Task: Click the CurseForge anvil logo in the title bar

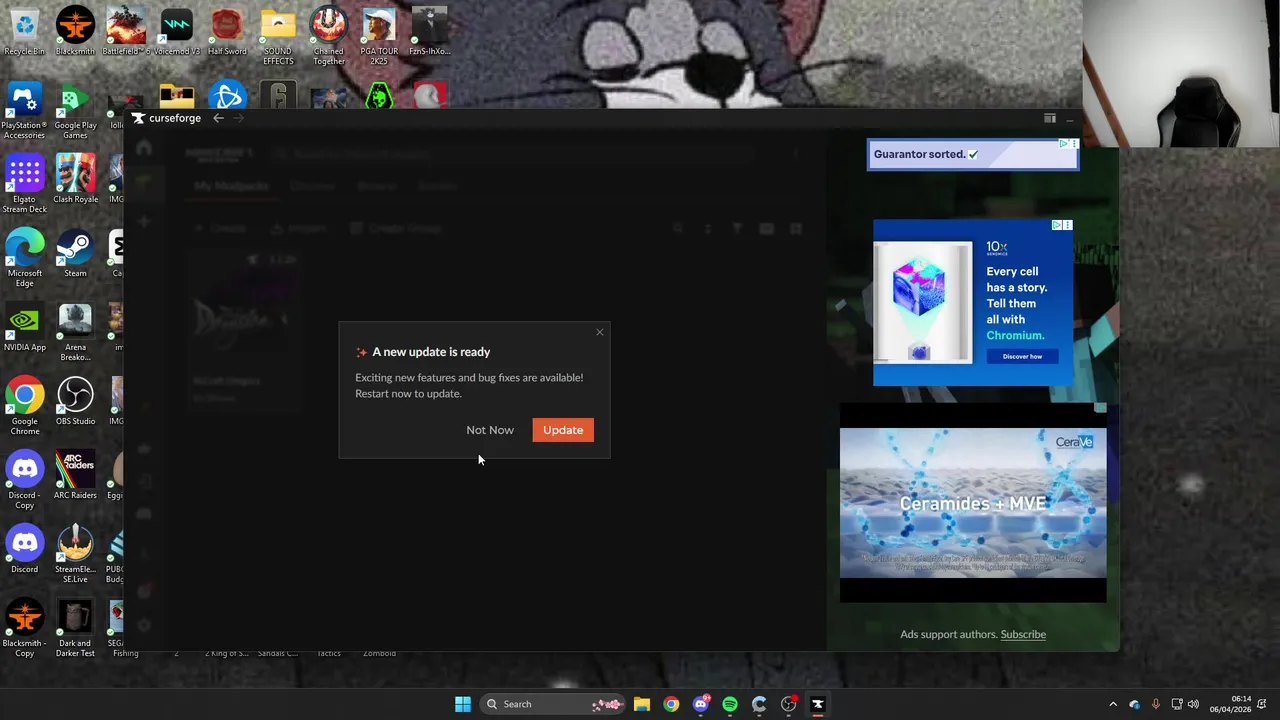Action: [138, 118]
